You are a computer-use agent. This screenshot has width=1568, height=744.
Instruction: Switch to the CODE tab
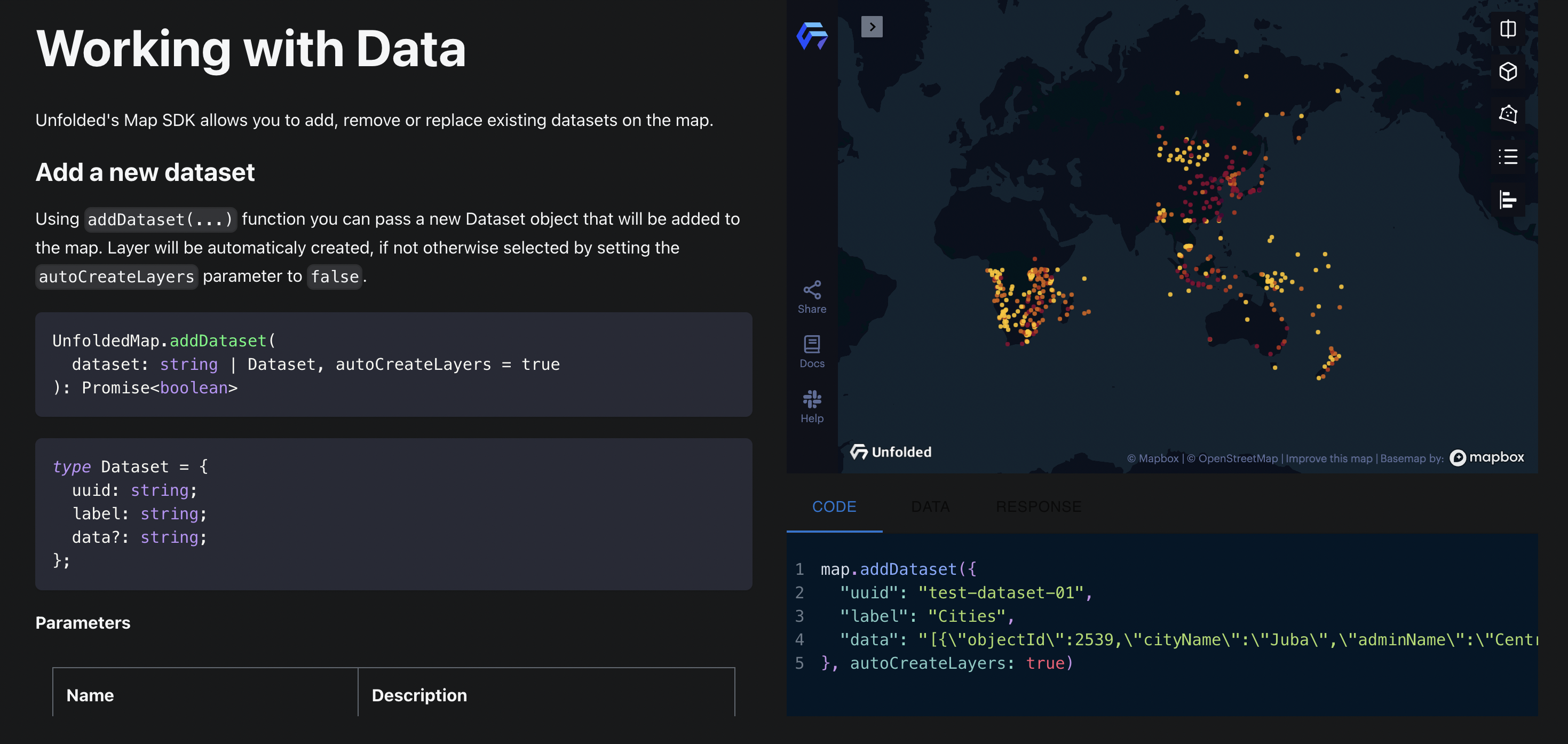pos(834,506)
